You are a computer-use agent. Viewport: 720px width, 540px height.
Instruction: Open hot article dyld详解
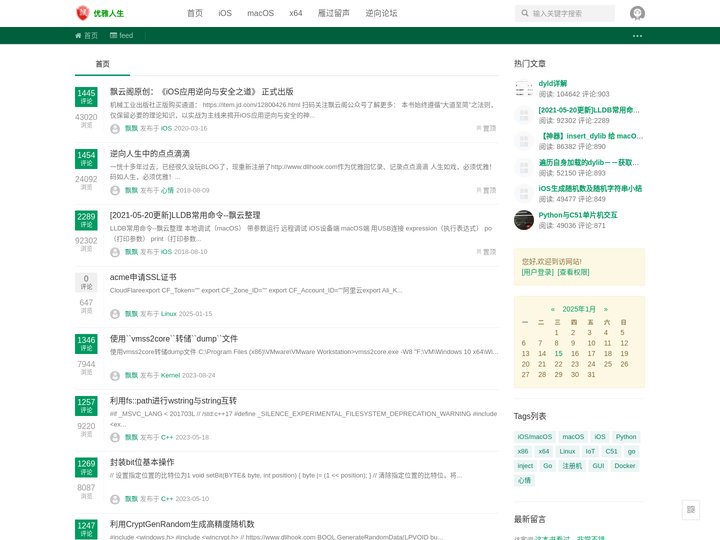click(552, 84)
